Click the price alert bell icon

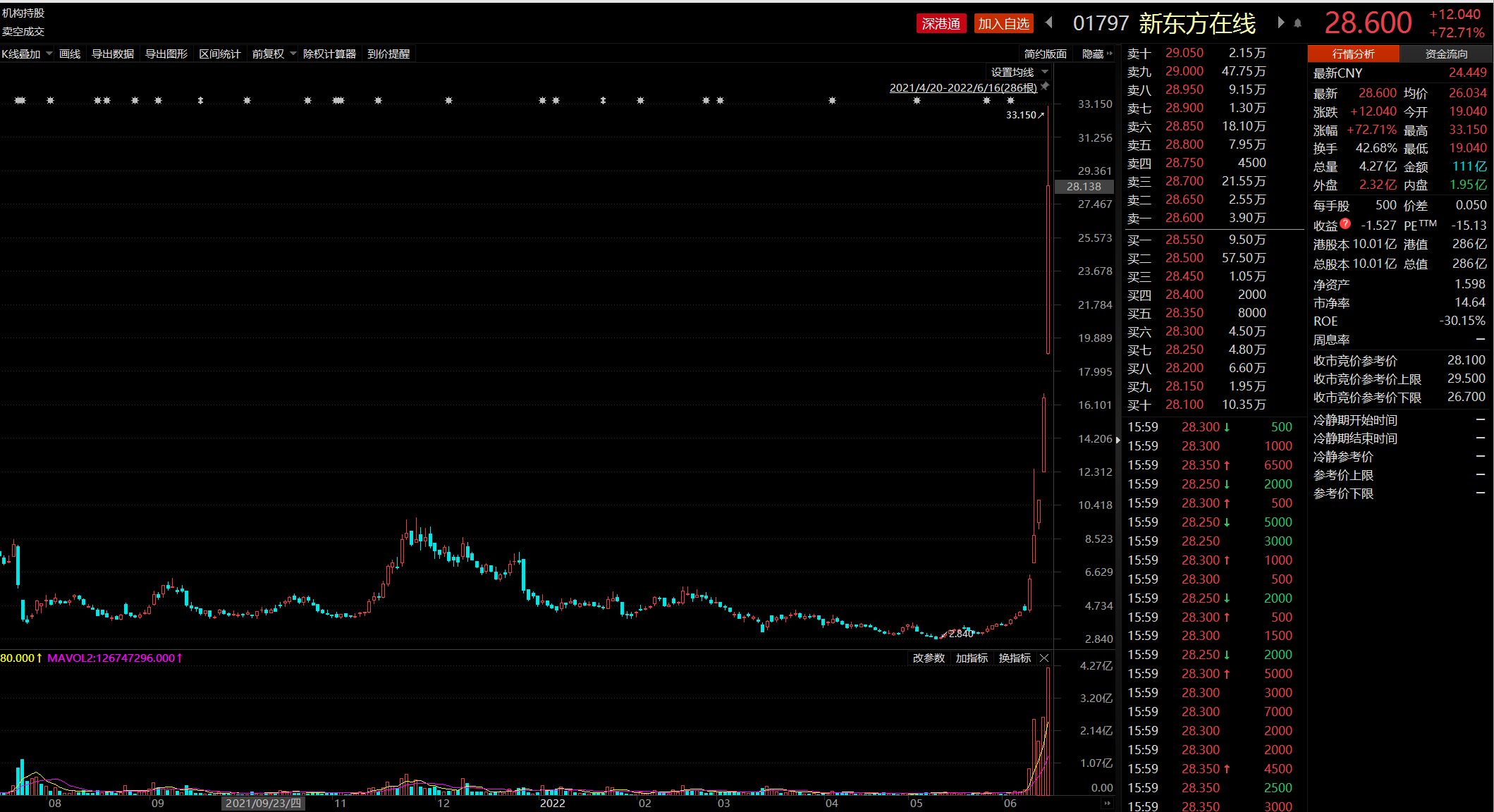tap(1298, 23)
